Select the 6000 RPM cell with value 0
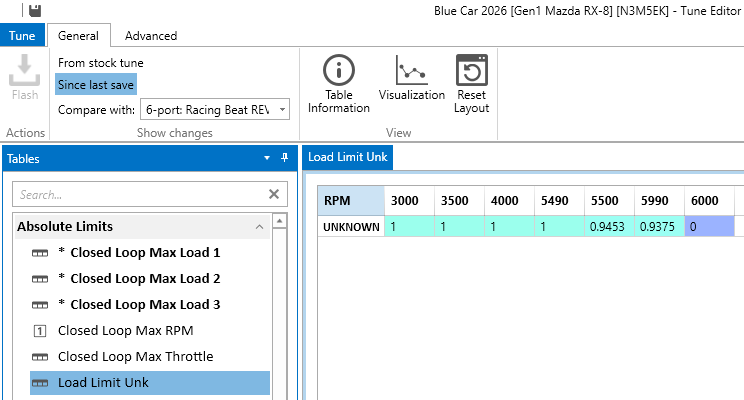744x400 pixels. (709, 227)
